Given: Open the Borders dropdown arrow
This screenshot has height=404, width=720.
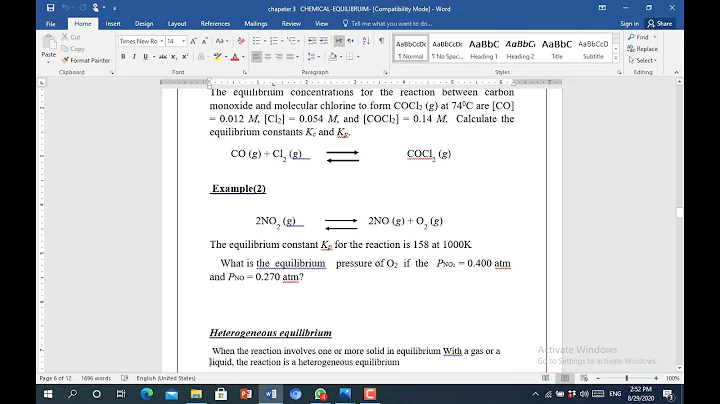Looking at the screenshot, I should pos(358,56).
